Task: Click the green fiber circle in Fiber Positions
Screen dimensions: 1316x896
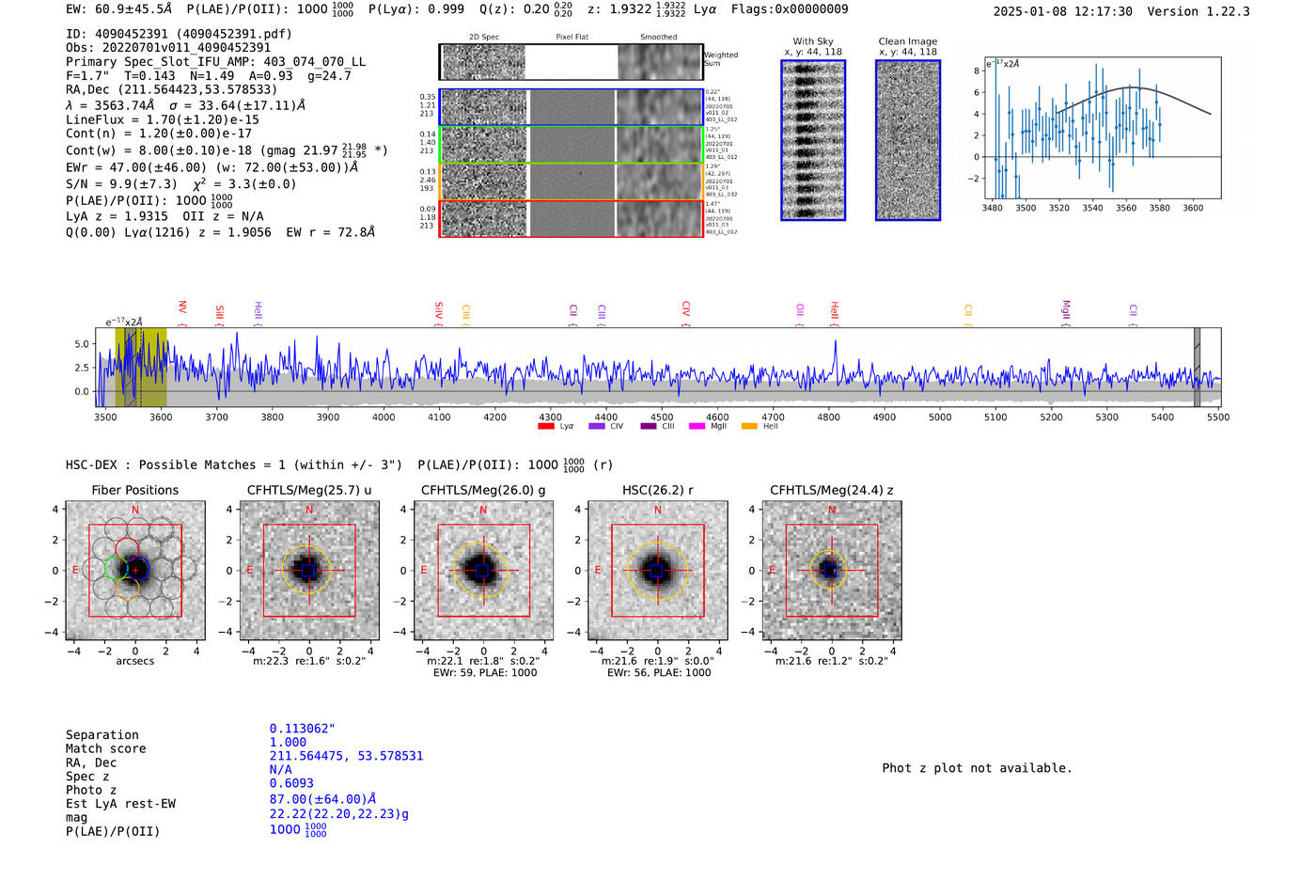Action: pyautogui.click(x=117, y=568)
